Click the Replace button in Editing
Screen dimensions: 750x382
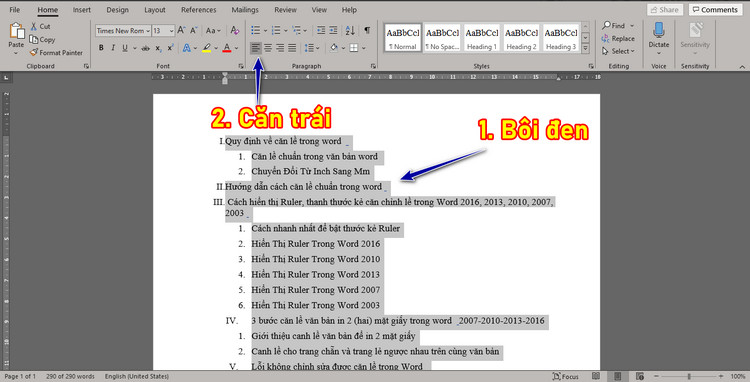click(x=618, y=38)
